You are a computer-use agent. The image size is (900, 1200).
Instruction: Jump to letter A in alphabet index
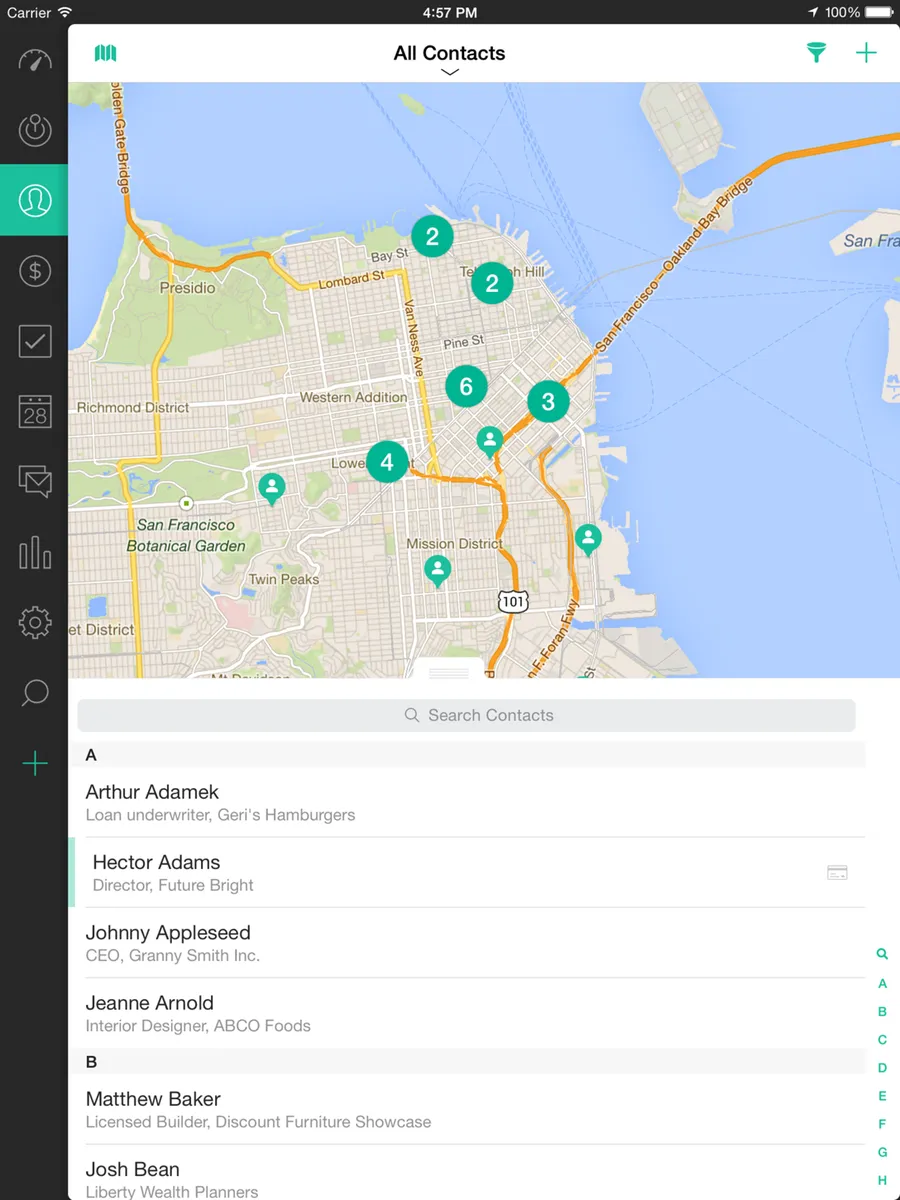(x=882, y=984)
